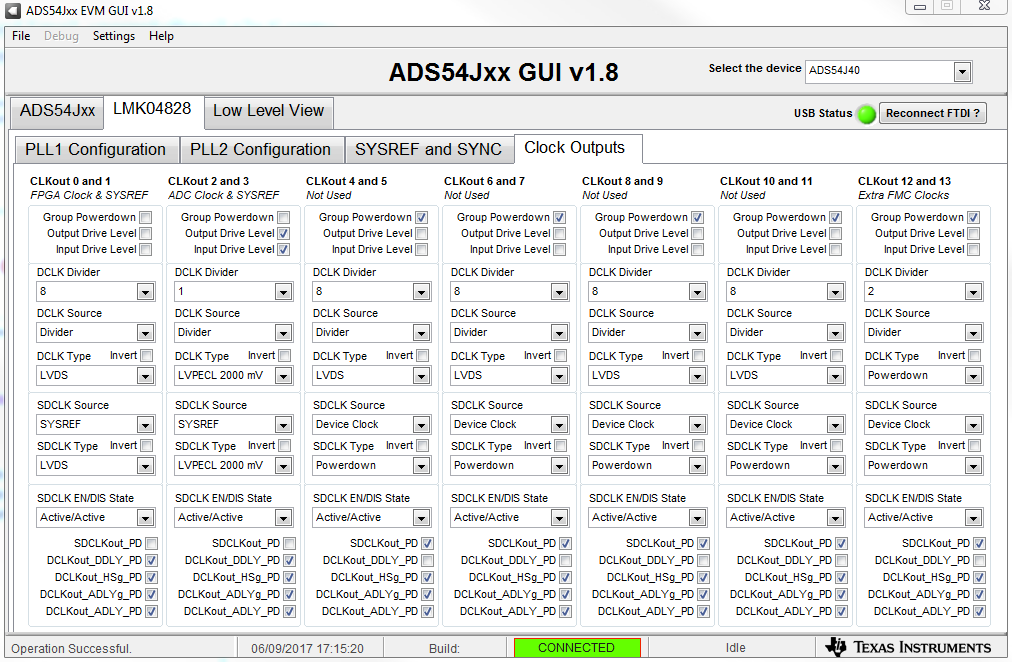Viewport: 1012px width, 662px height.
Task: Open the SDCLK EN/DIS State dropdown for CLKout 12 and 13
Action: (971, 517)
